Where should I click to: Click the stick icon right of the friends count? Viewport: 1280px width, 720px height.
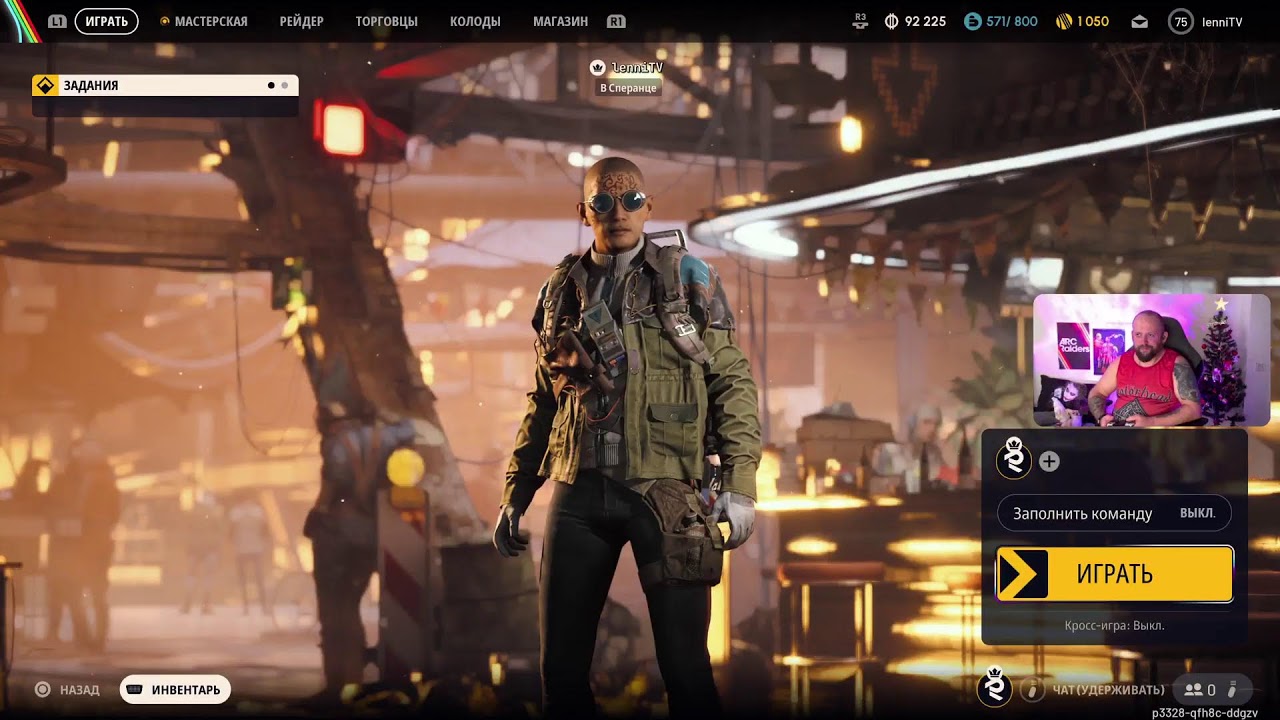1233,689
